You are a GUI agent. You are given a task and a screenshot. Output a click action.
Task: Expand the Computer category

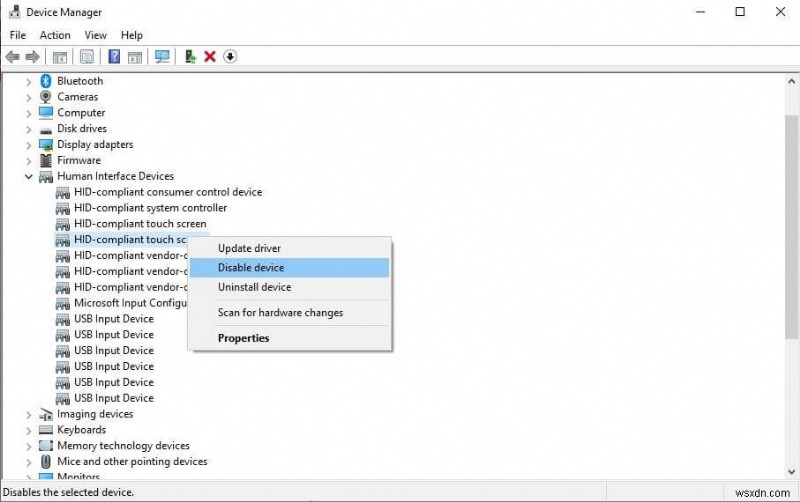[x=29, y=113]
